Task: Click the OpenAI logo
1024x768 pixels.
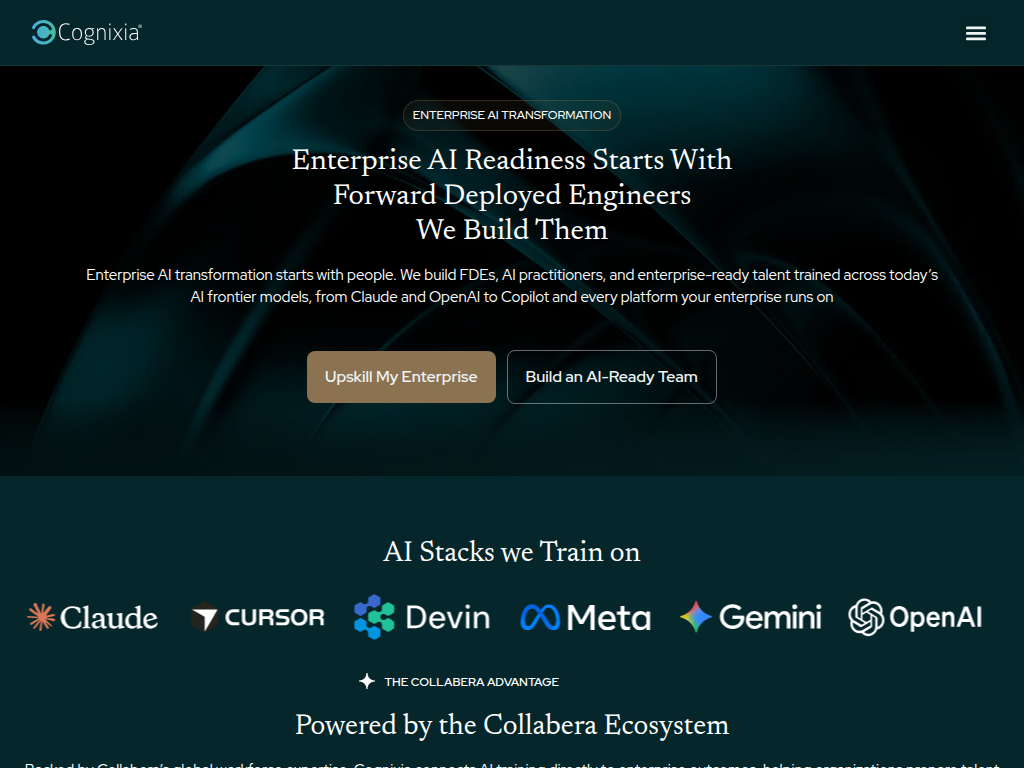Action: pyautogui.click(x=915, y=617)
